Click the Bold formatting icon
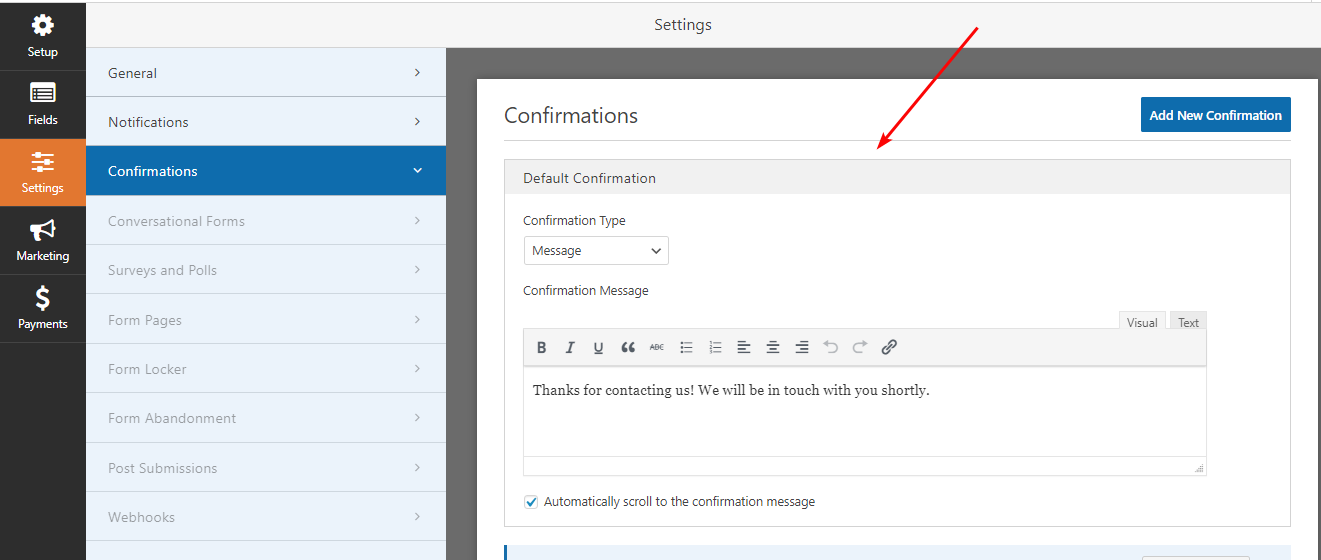 [x=541, y=348]
